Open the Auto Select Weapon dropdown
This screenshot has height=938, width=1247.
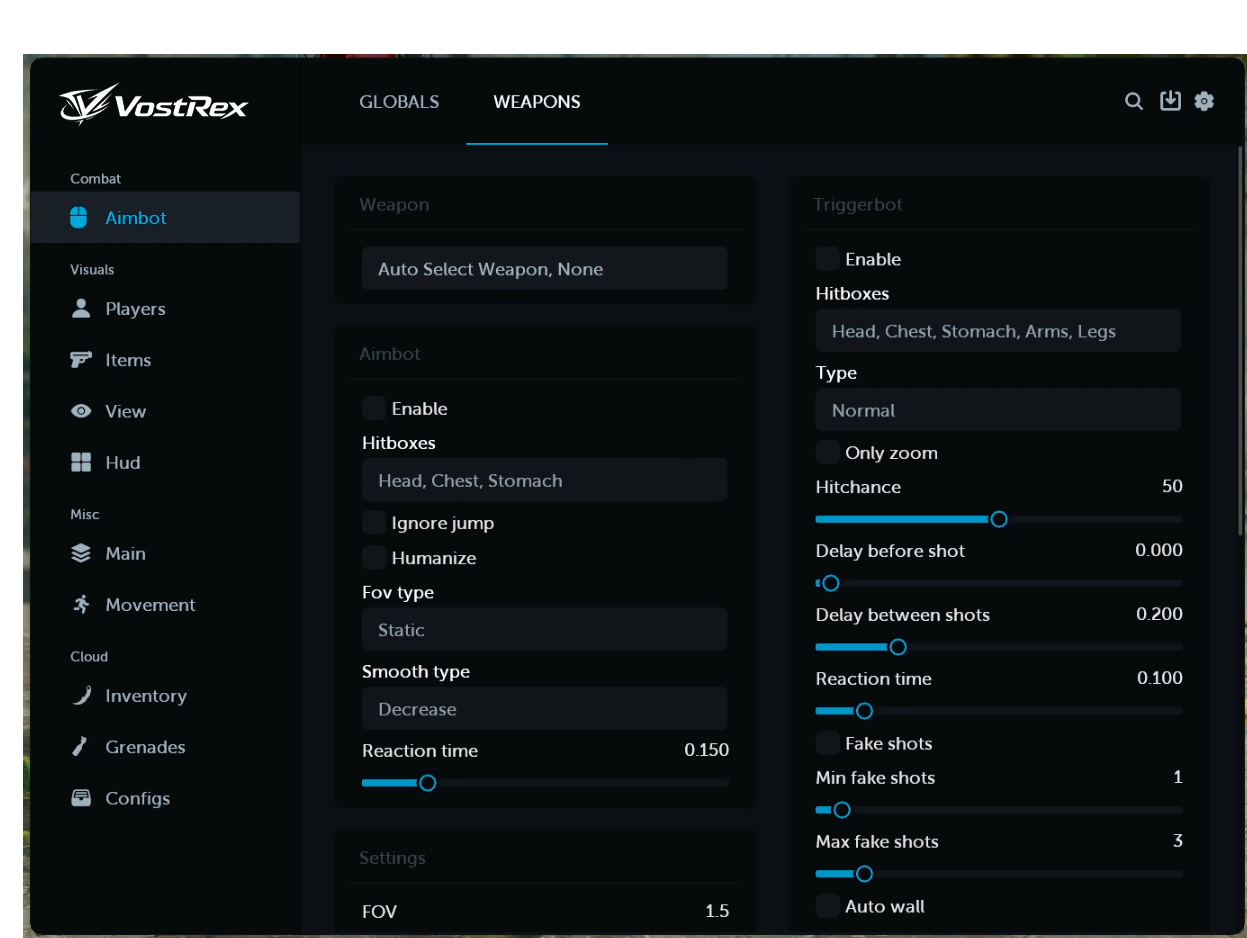pos(544,268)
